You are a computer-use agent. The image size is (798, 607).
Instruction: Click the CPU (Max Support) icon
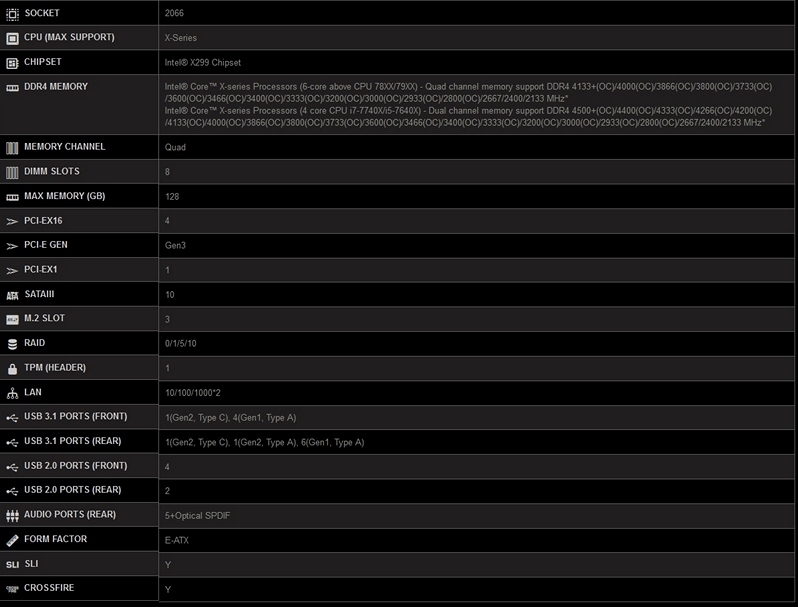[12, 38]
